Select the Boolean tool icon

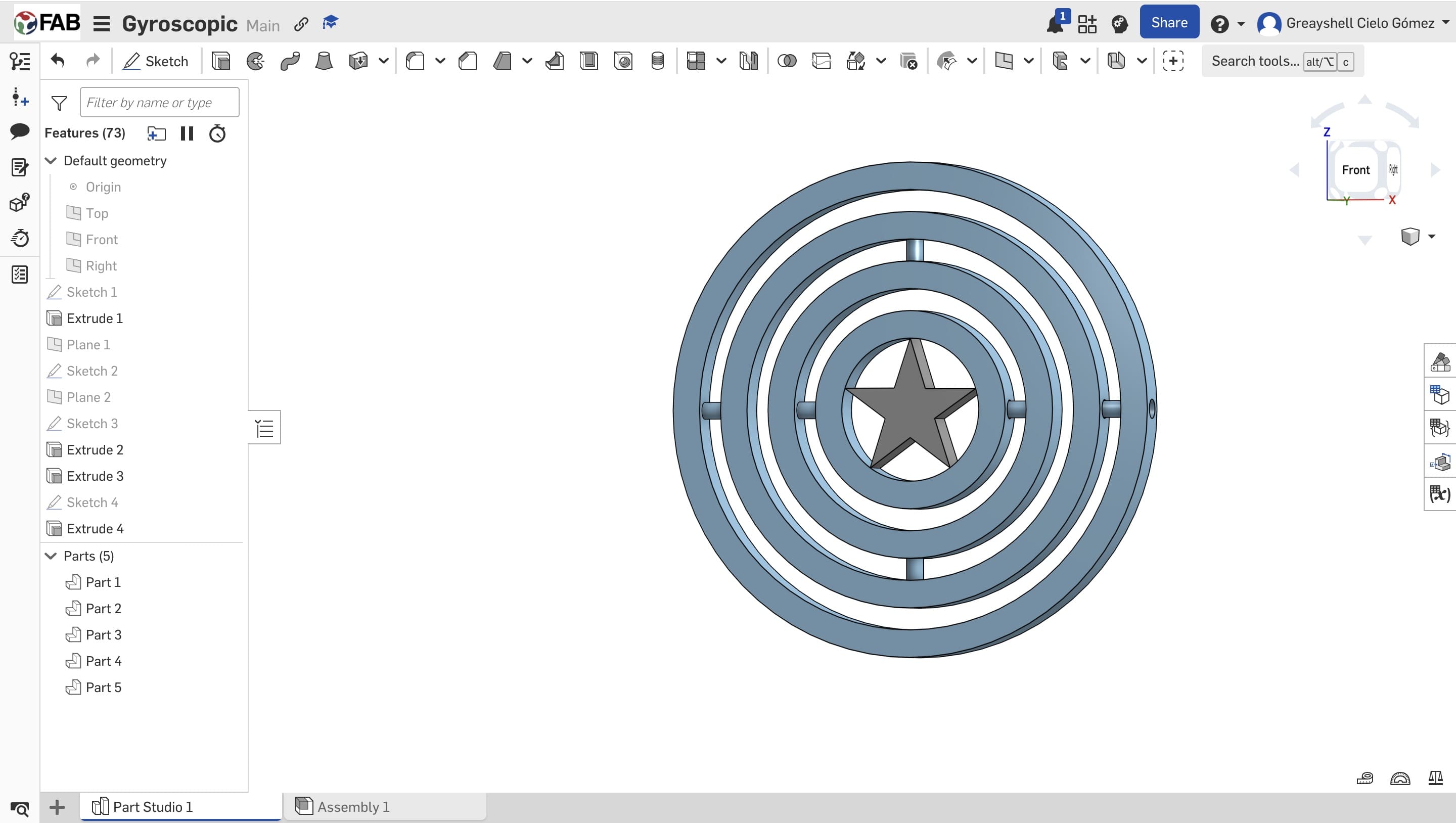pos(787,61)
